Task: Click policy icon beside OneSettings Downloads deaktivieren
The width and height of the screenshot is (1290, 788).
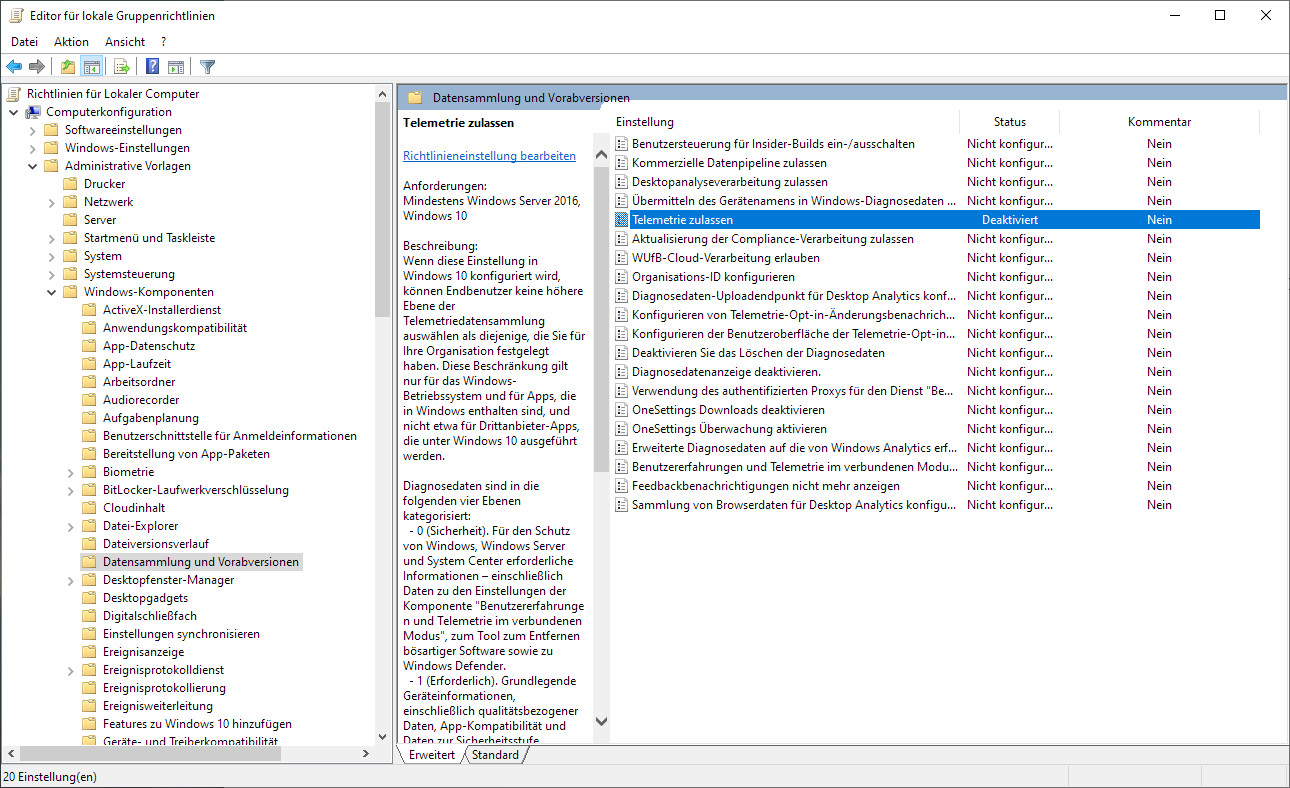Action: (622, 410)
